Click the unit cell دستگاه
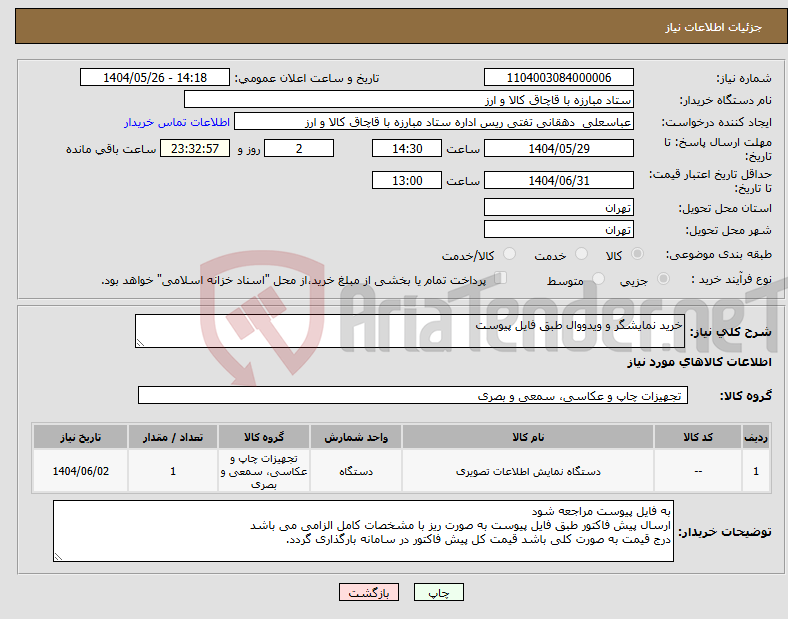This screenshot has width=788, height=619. point(356,471)
